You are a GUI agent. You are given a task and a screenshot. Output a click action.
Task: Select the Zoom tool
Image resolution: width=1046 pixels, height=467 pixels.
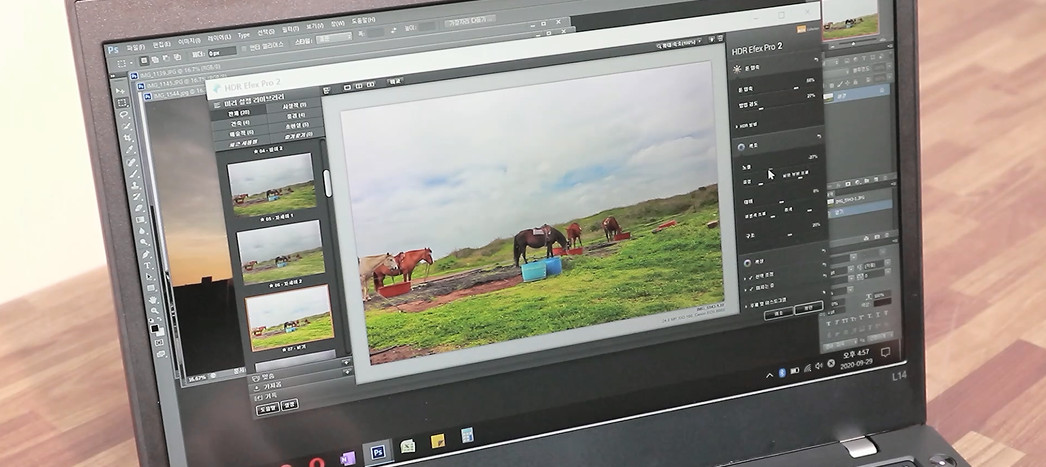pos(154,311)
